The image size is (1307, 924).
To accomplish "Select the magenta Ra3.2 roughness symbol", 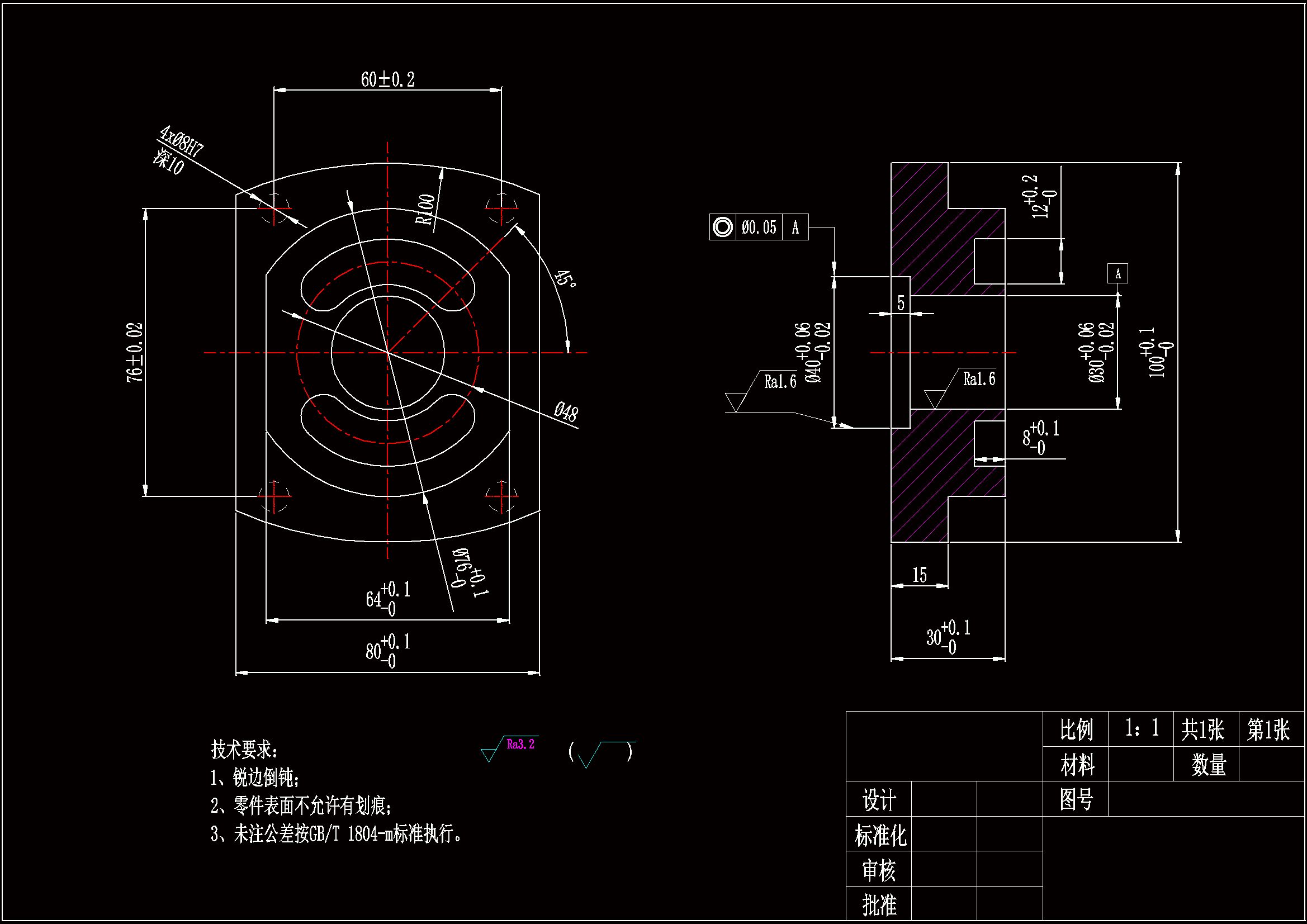I will click(520, 745).
